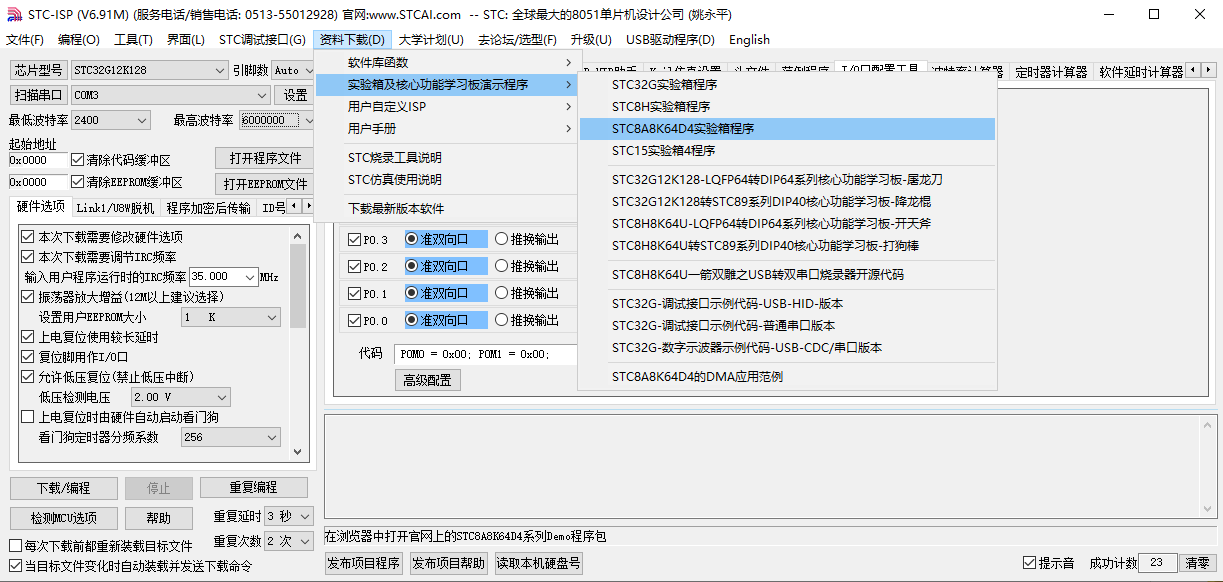Toggle the 提示音 checkbox

pos(1049,563)
